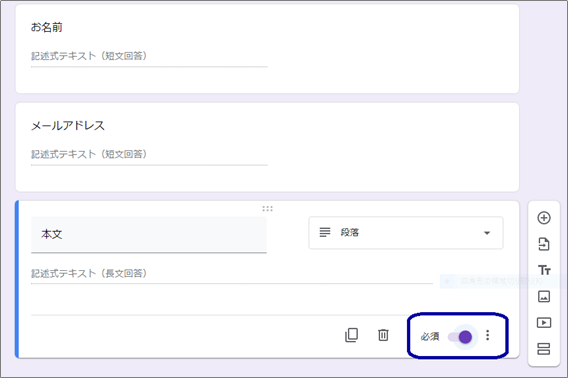Viewport: 568px width, 378px height.
Task: Insert an image into the form
Action: click(544, 296)
